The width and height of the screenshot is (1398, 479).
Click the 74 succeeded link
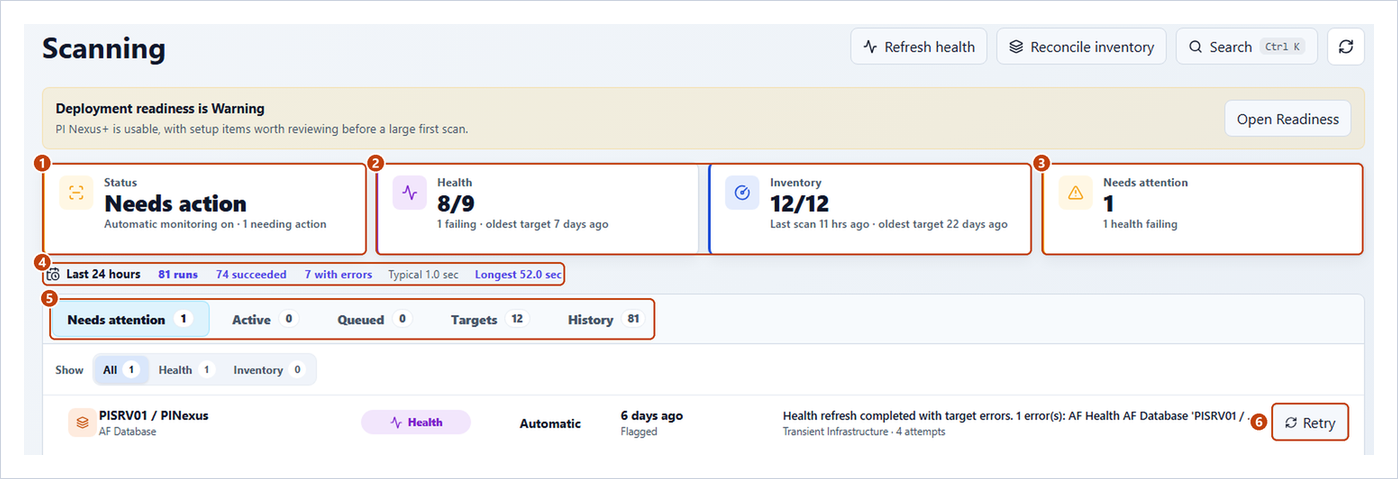pos(251,274)
